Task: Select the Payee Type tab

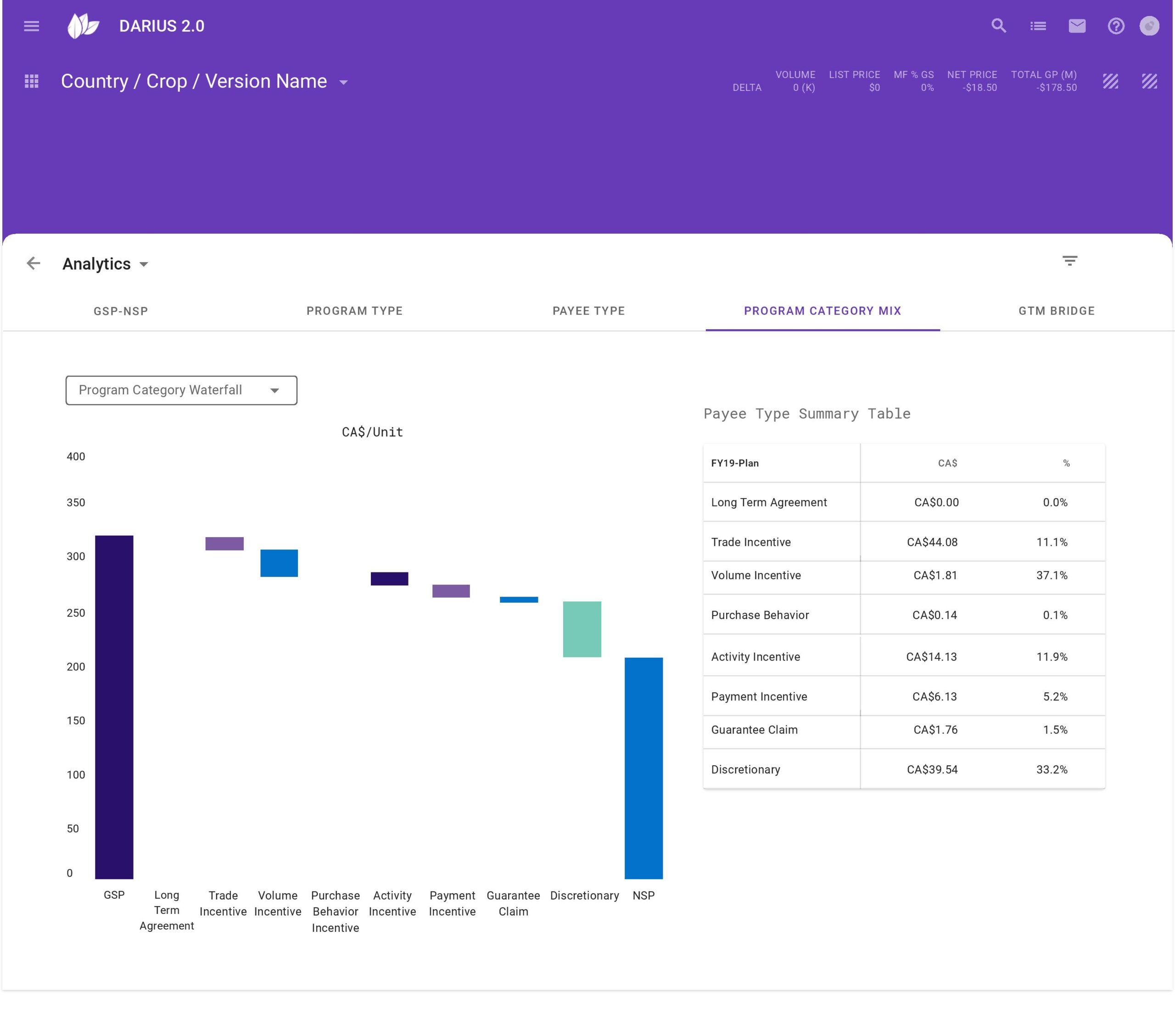Action: (588, 311)
